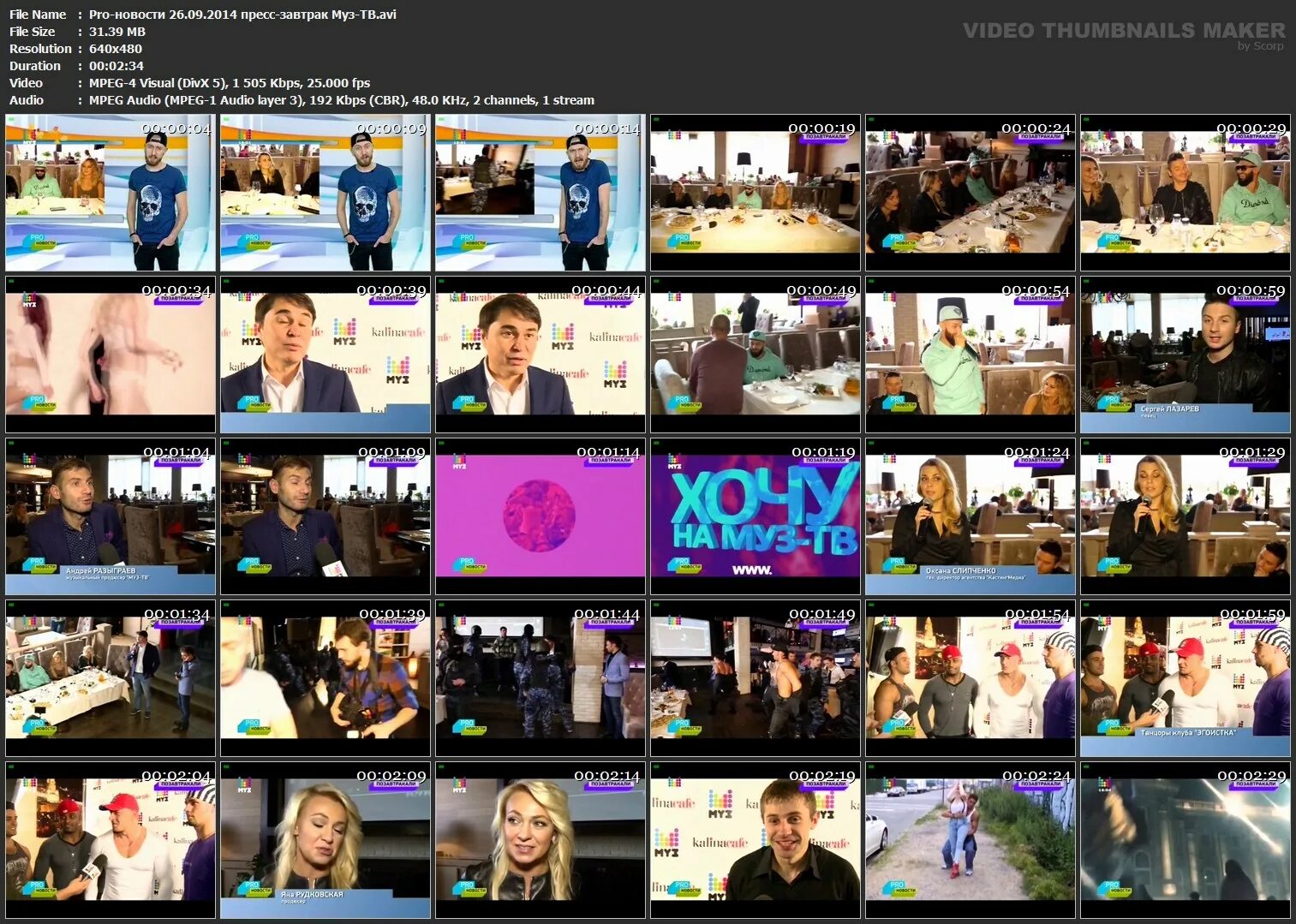Click the street scene frame at 00:02:24
Screen dimensions: 1296x924
971,840
